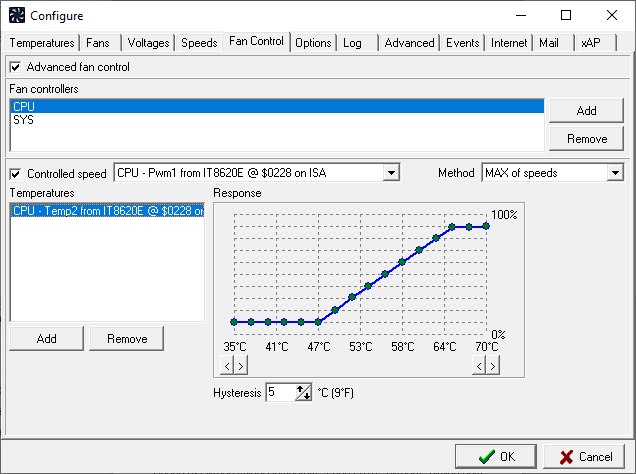Click Remove below Temperatures list
636x474 pixels.
click(127, 339)
